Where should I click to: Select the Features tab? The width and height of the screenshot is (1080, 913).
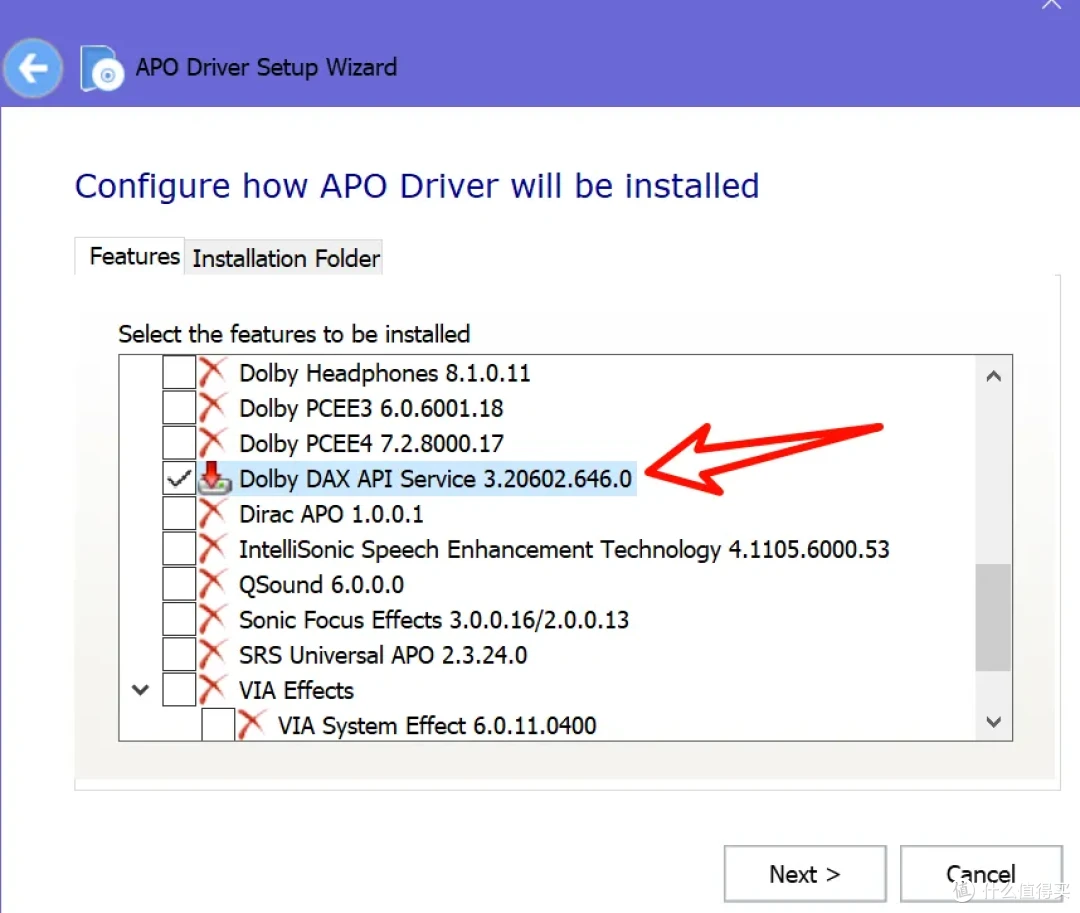(134, 256)
